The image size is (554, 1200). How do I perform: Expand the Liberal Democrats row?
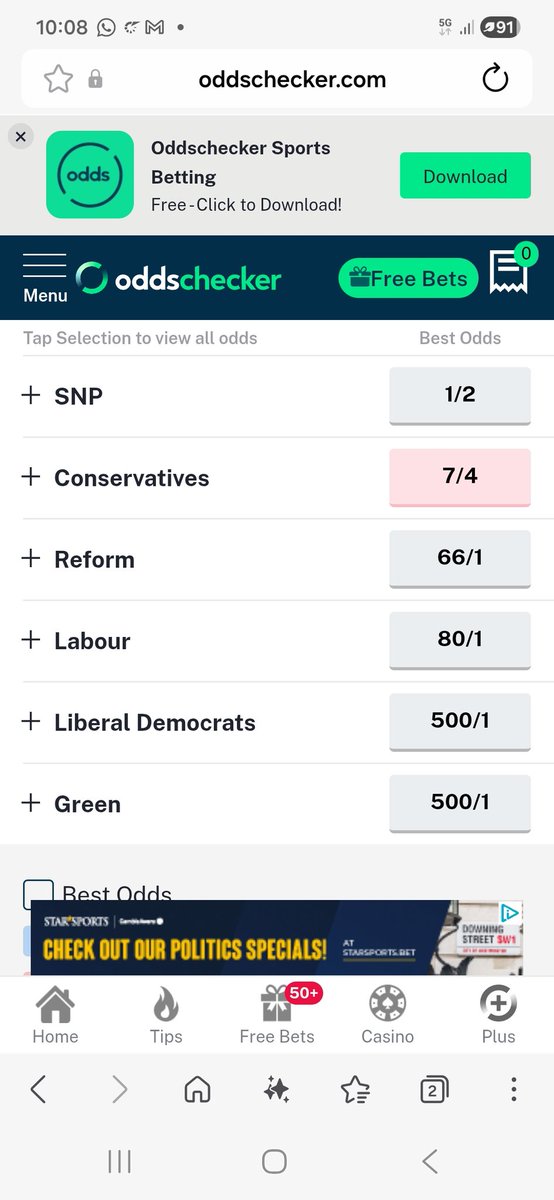coord(277,722)
